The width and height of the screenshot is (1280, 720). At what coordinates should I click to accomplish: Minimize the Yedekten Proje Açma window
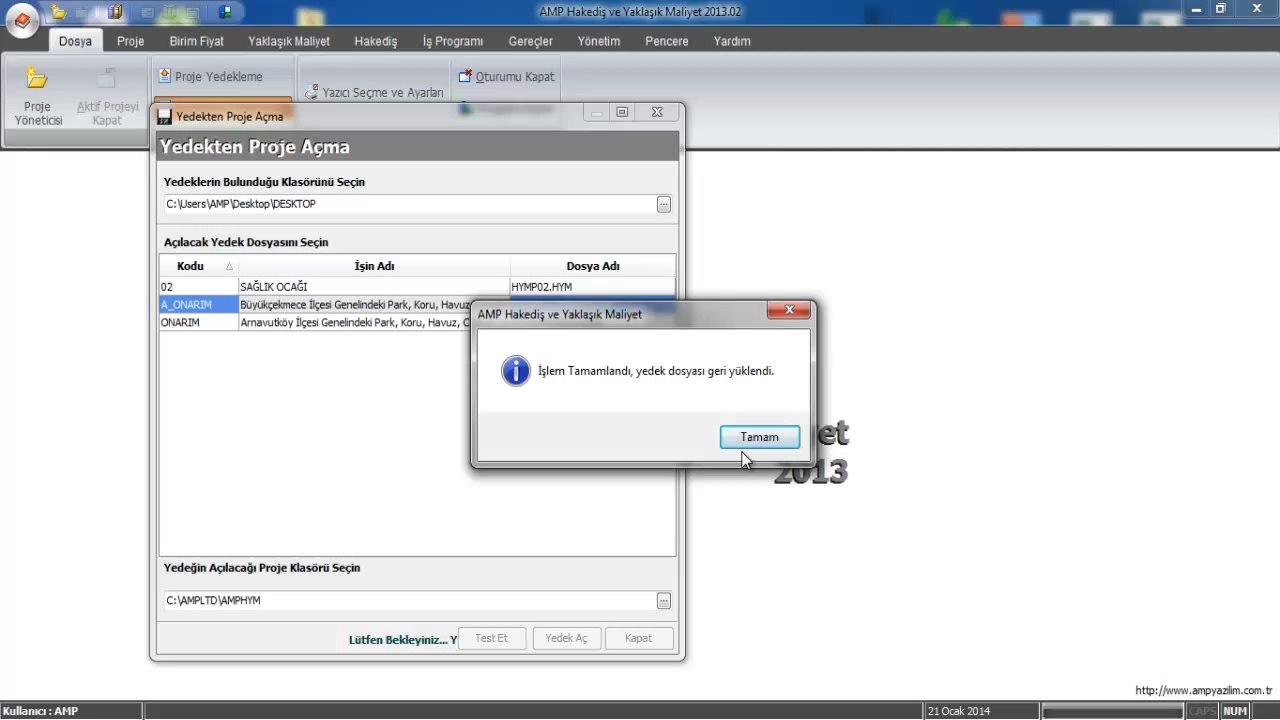point(597,113)
